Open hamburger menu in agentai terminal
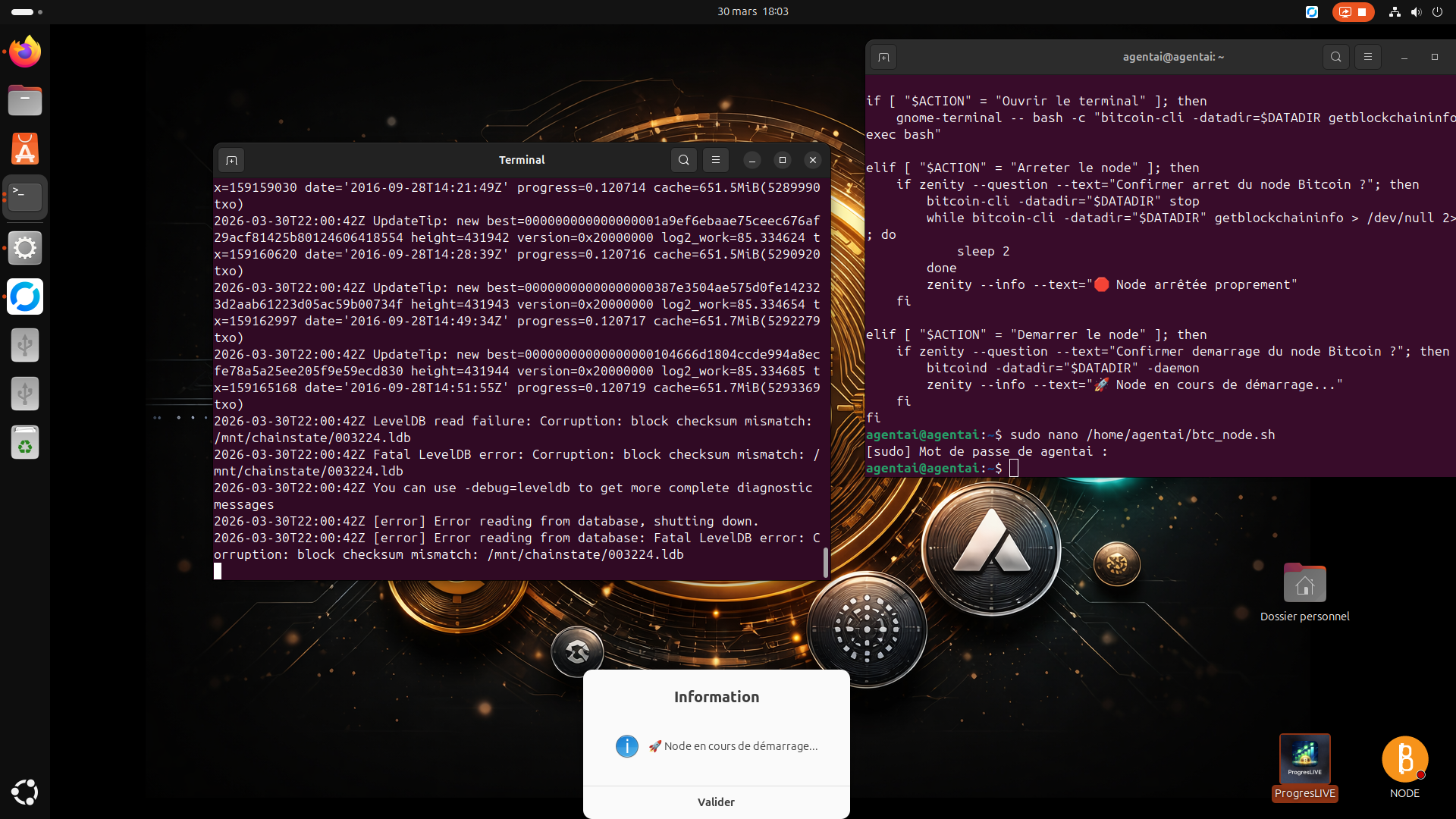The width and height of the screenshot is (1456, 819). click(x=1367, y=57)
